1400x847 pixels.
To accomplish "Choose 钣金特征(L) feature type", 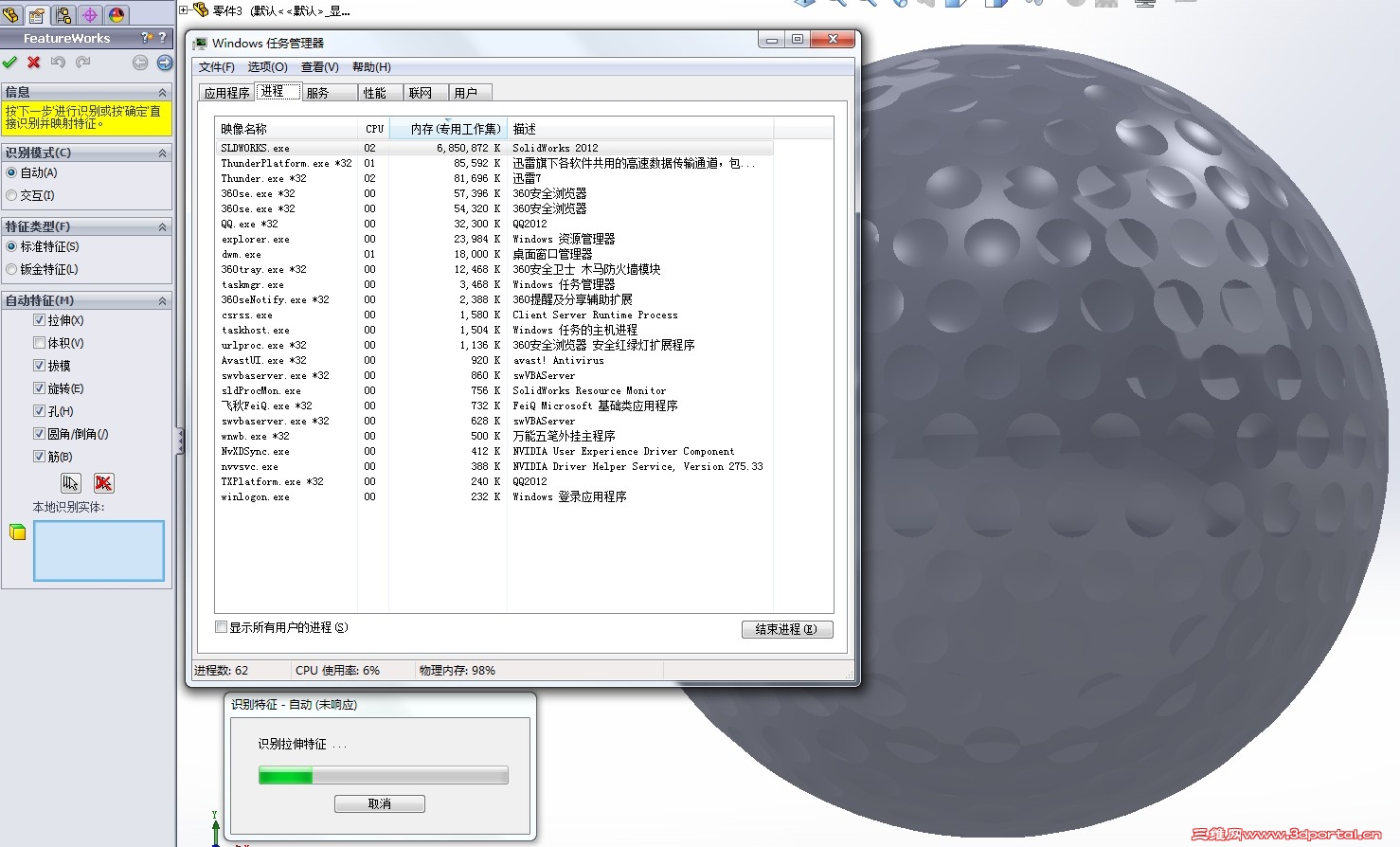I will pyautogui.click(x=11, y=269).
